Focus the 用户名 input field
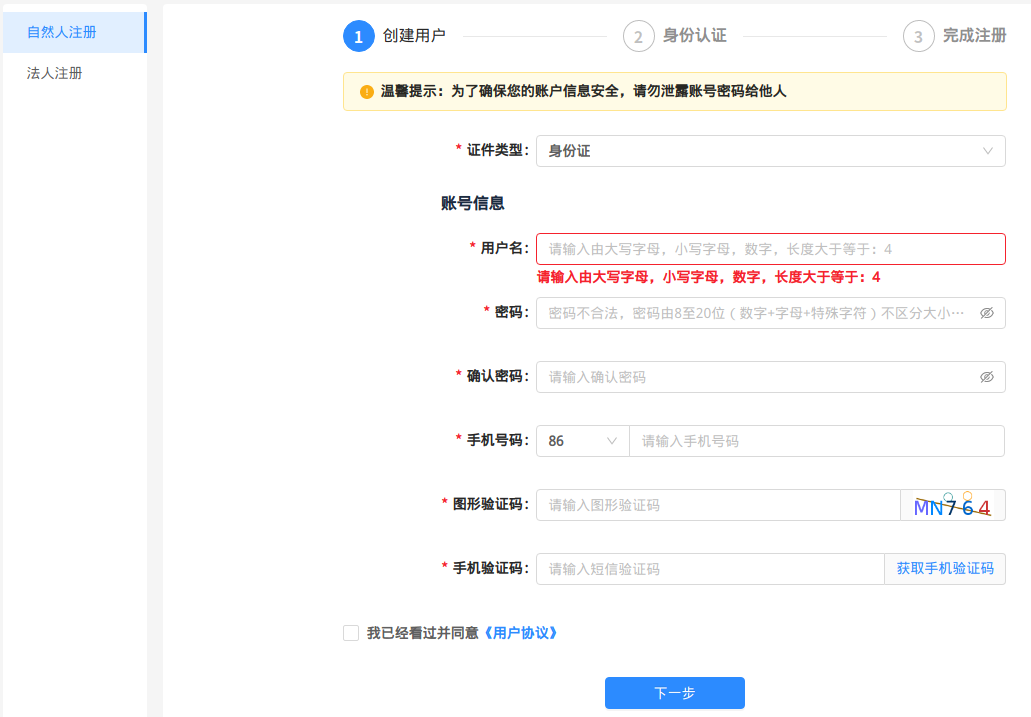Image resolution: width=1031 pixels, height=717 pixels. (770, 249)
